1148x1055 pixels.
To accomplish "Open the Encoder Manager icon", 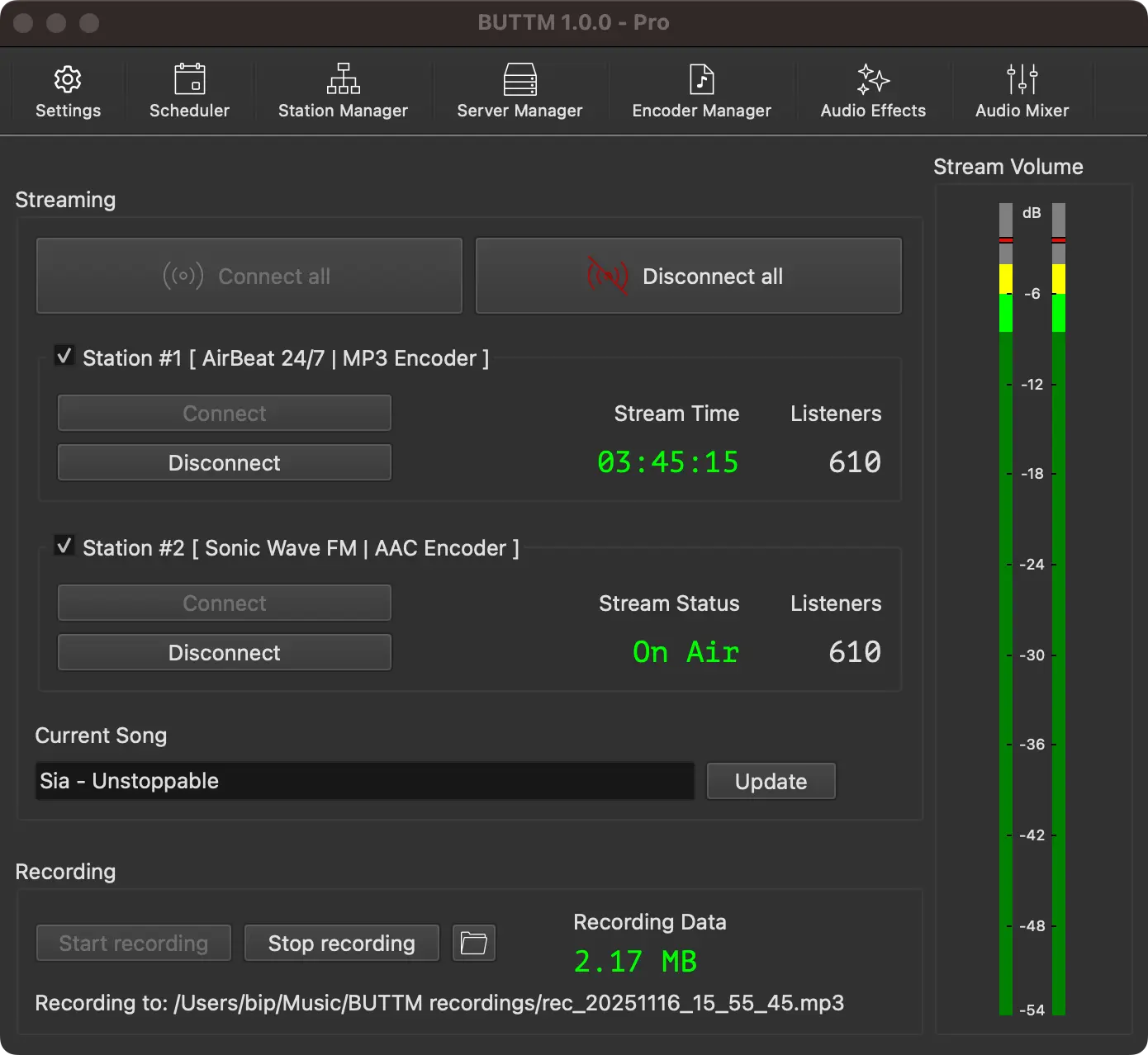I will [x=701, y=80].
